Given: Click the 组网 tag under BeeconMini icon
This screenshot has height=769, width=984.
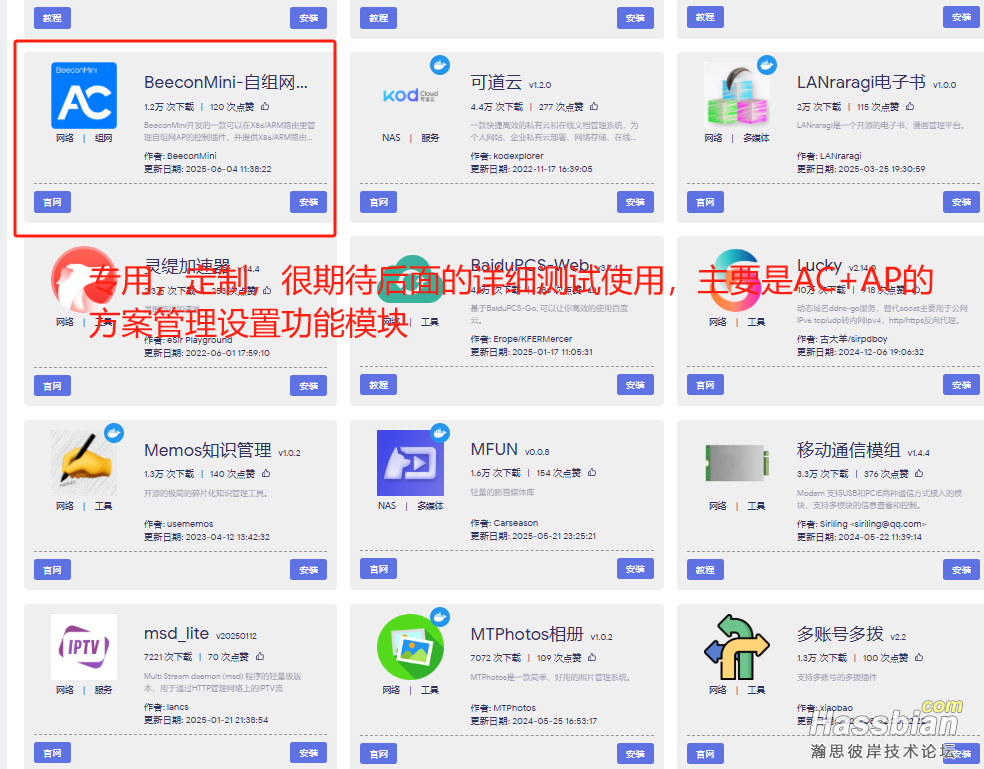Looking at the screenshot, I should click(x=104, y=137).
